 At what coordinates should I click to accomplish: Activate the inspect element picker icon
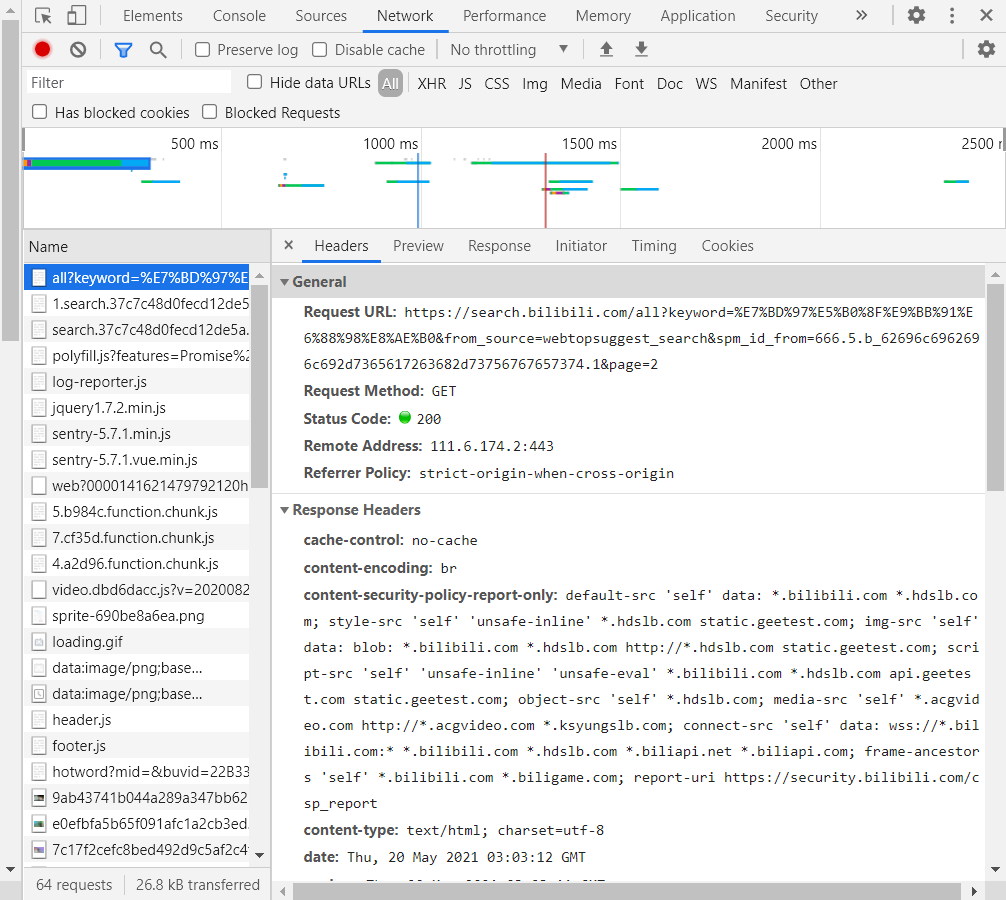click(43, 15)
